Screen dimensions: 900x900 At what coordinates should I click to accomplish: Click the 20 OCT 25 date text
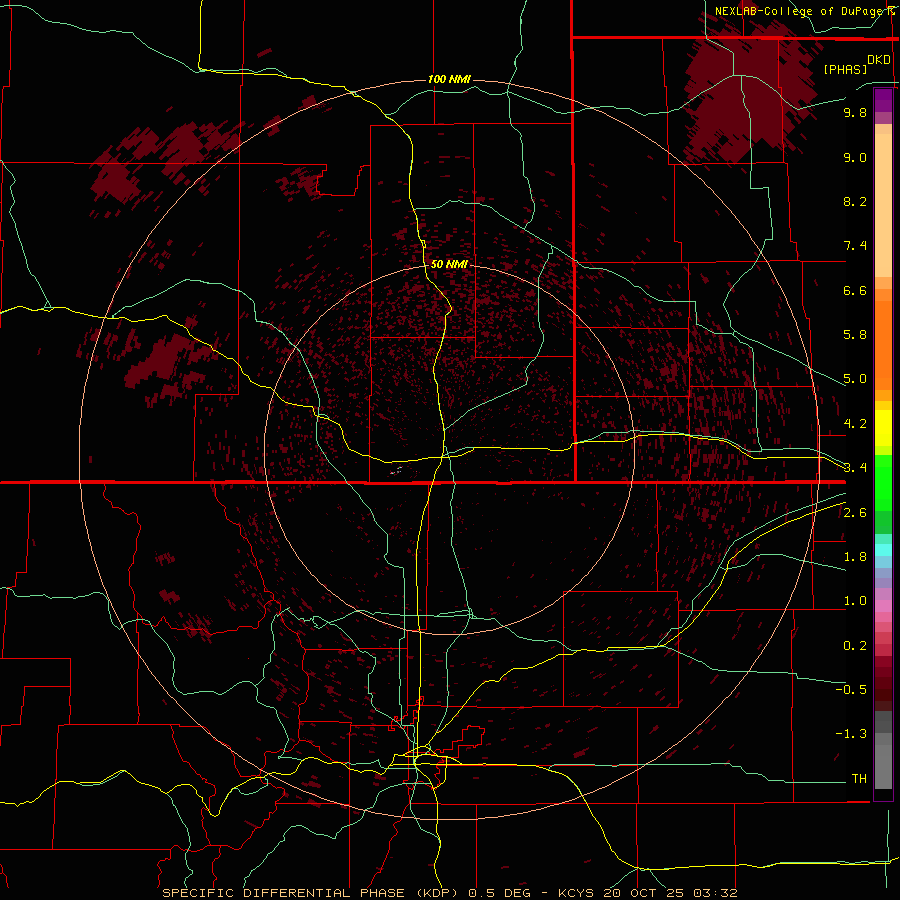645,893
